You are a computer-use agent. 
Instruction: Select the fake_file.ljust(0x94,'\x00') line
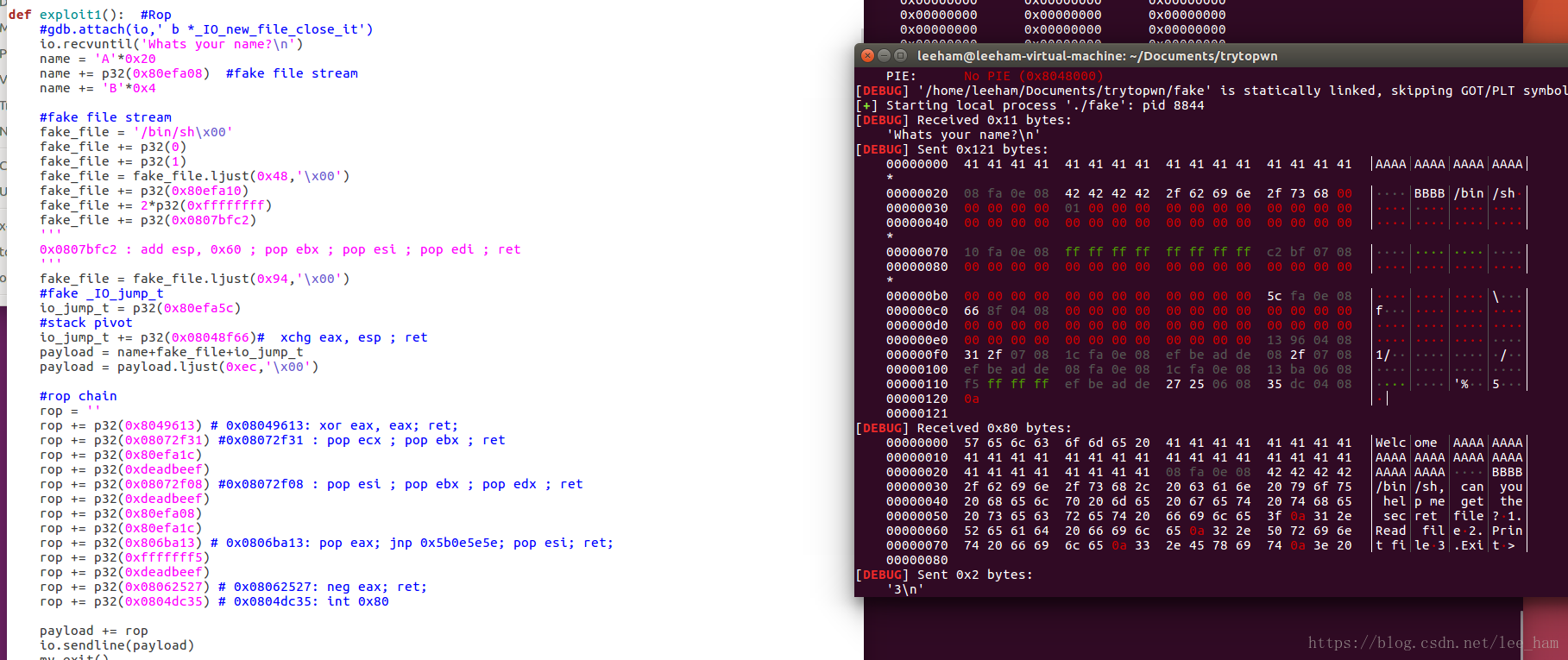point(195,279)
